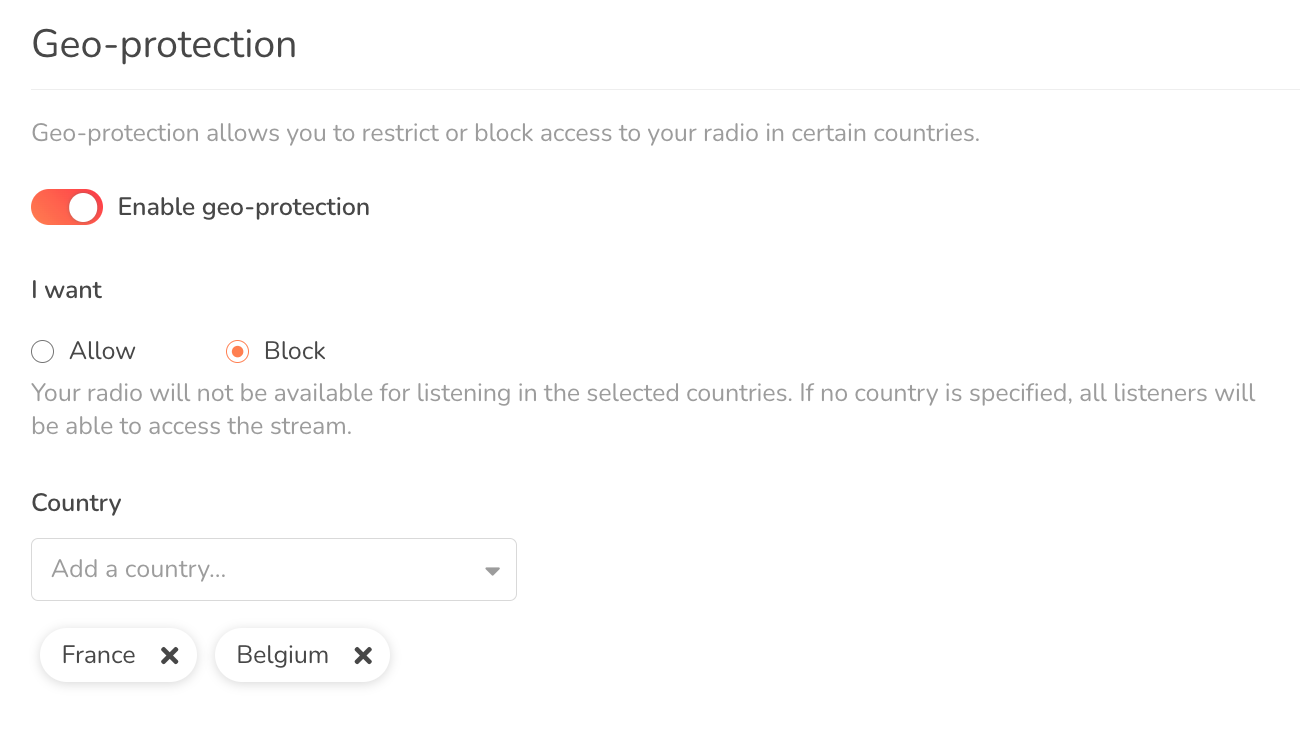Viewport: 1300px width, 738px height.
Task: Click the 'Allow' option label
Action: click(102, 351)
